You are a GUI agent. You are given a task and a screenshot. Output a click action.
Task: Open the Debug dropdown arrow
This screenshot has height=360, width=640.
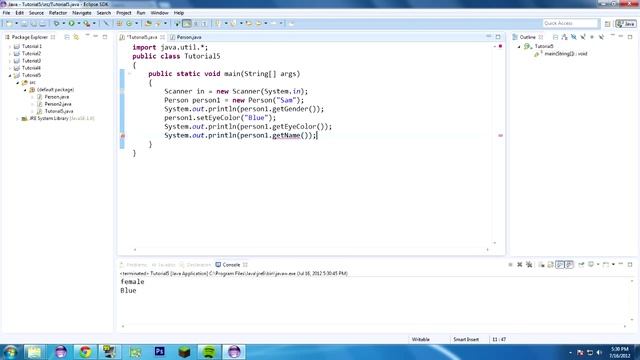(64, 23)
